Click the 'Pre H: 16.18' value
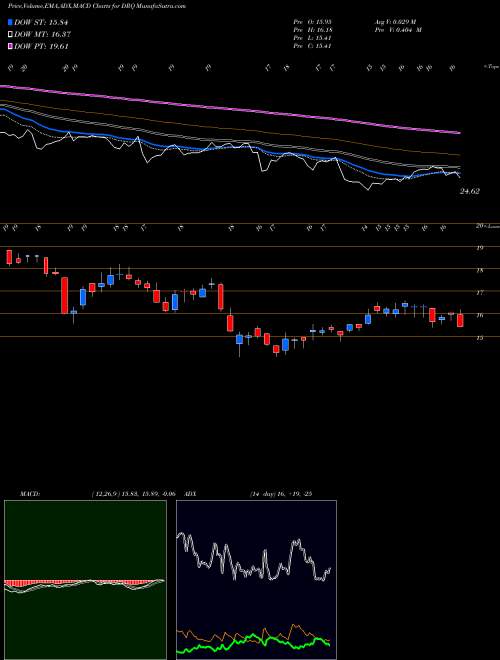The width and height of the screenshot is (500, 660). [314, 30]
